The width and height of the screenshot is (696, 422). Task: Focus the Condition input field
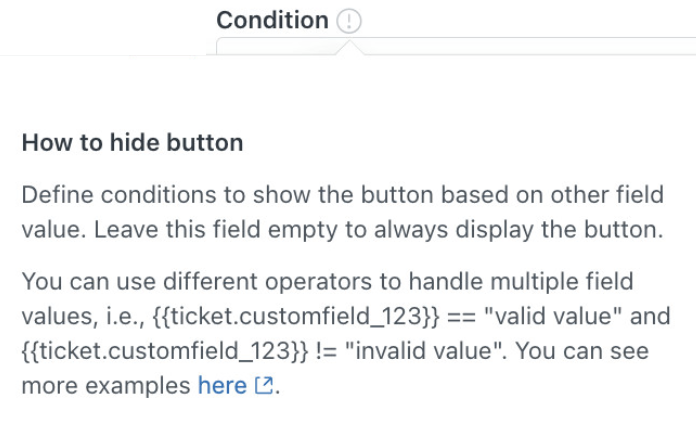click(456, 47)
